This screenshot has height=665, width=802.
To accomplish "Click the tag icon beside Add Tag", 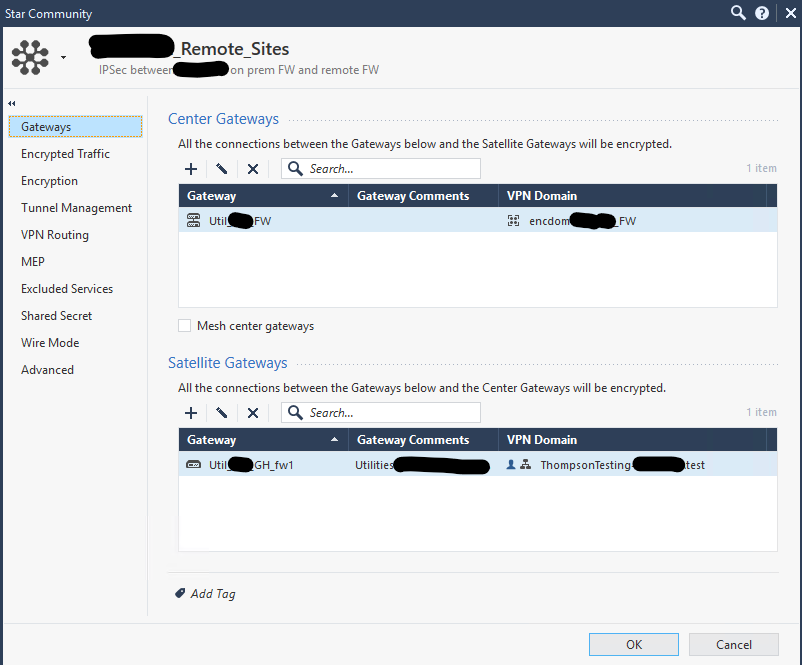I will click(x=180, y=593).
